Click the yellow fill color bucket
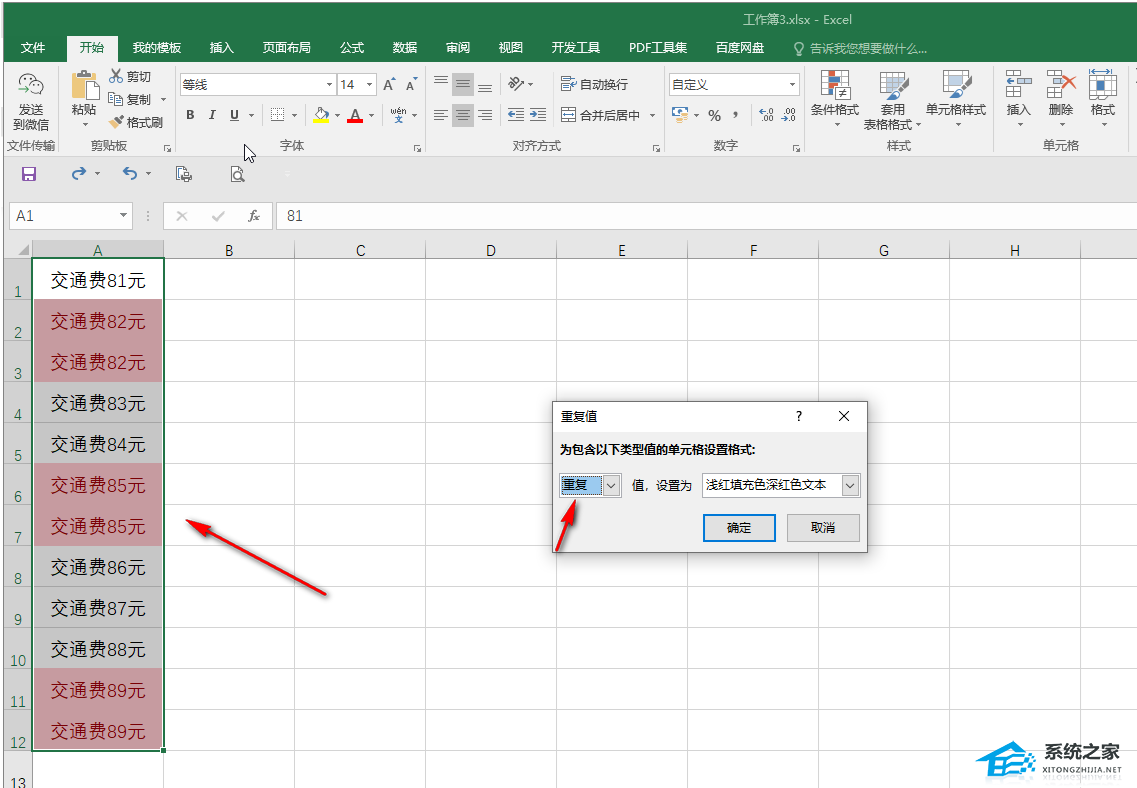This screenshot has height=788, width=1137. pos(321,116)
